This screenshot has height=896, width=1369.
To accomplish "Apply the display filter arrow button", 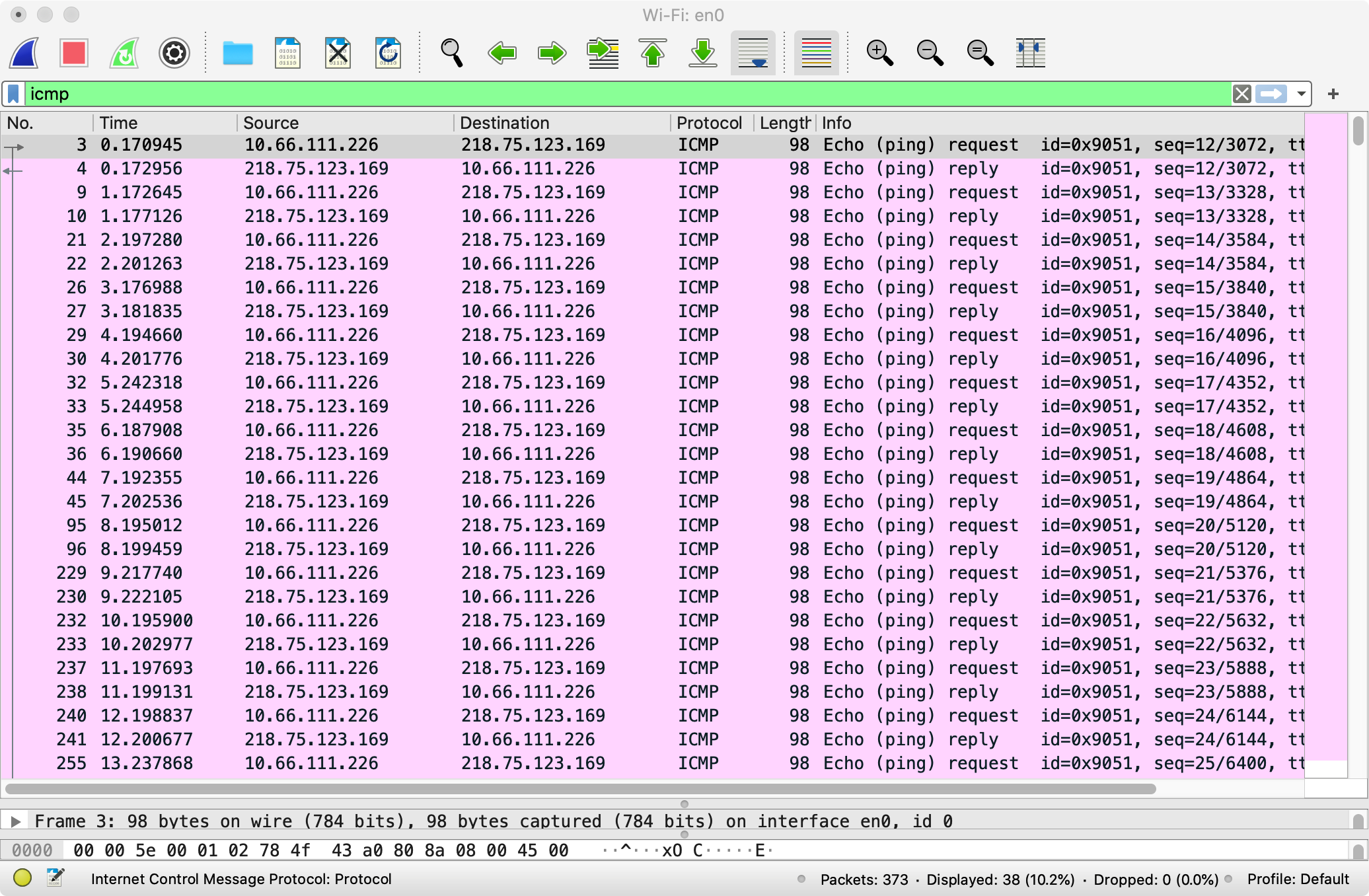I will coord(1271,94).
